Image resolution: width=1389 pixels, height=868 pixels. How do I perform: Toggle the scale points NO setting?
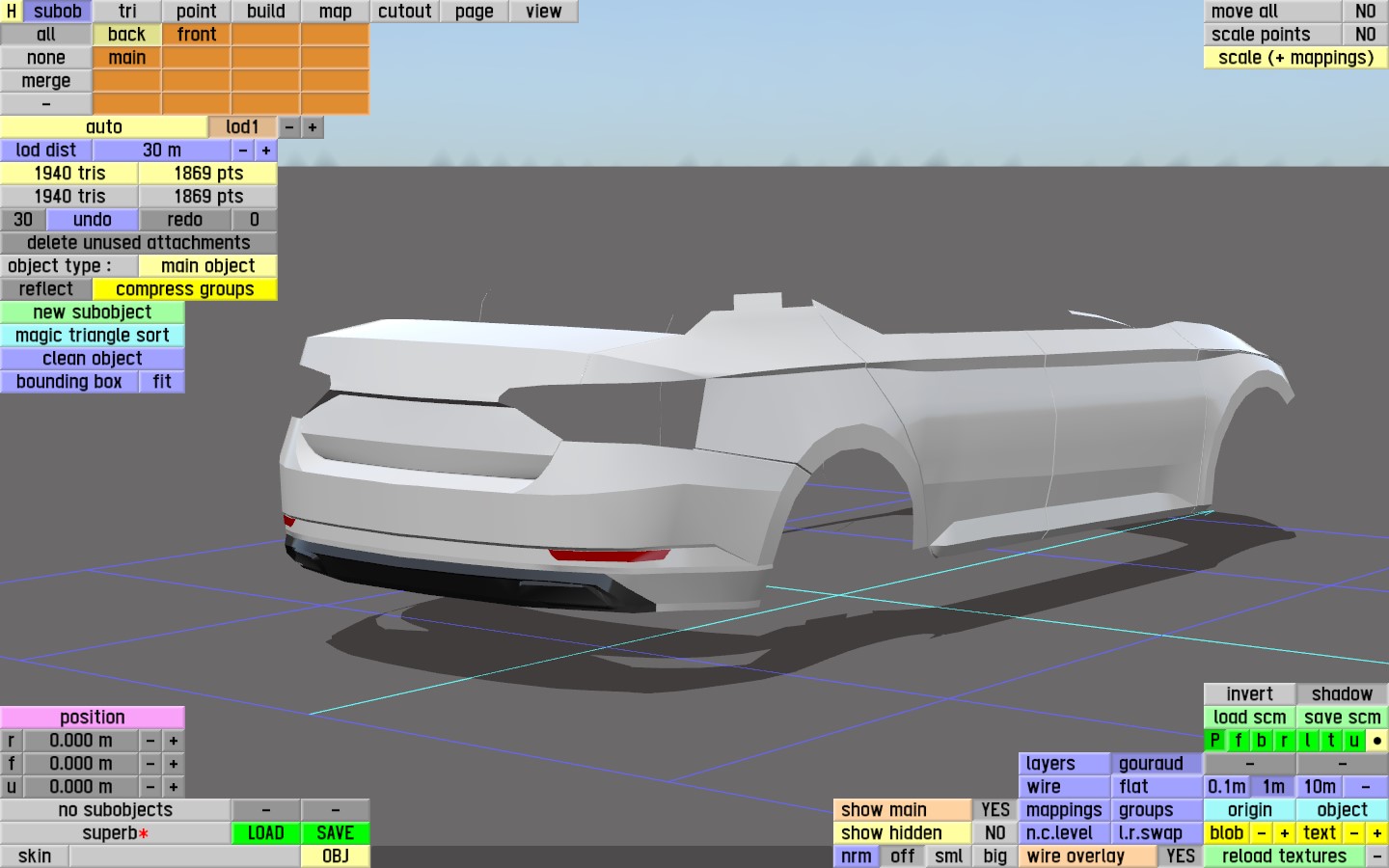tap(1366, 35)
